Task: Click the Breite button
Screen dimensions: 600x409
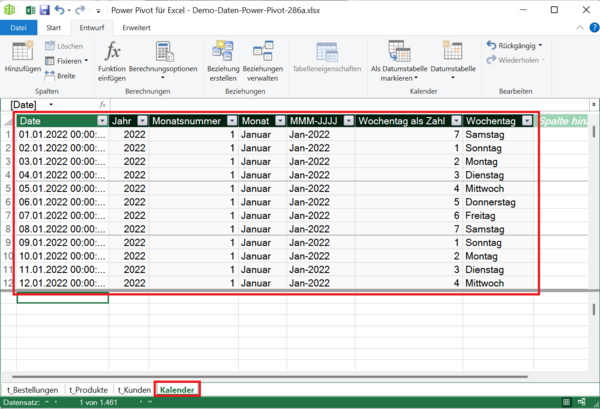Action: click(59, 75)
